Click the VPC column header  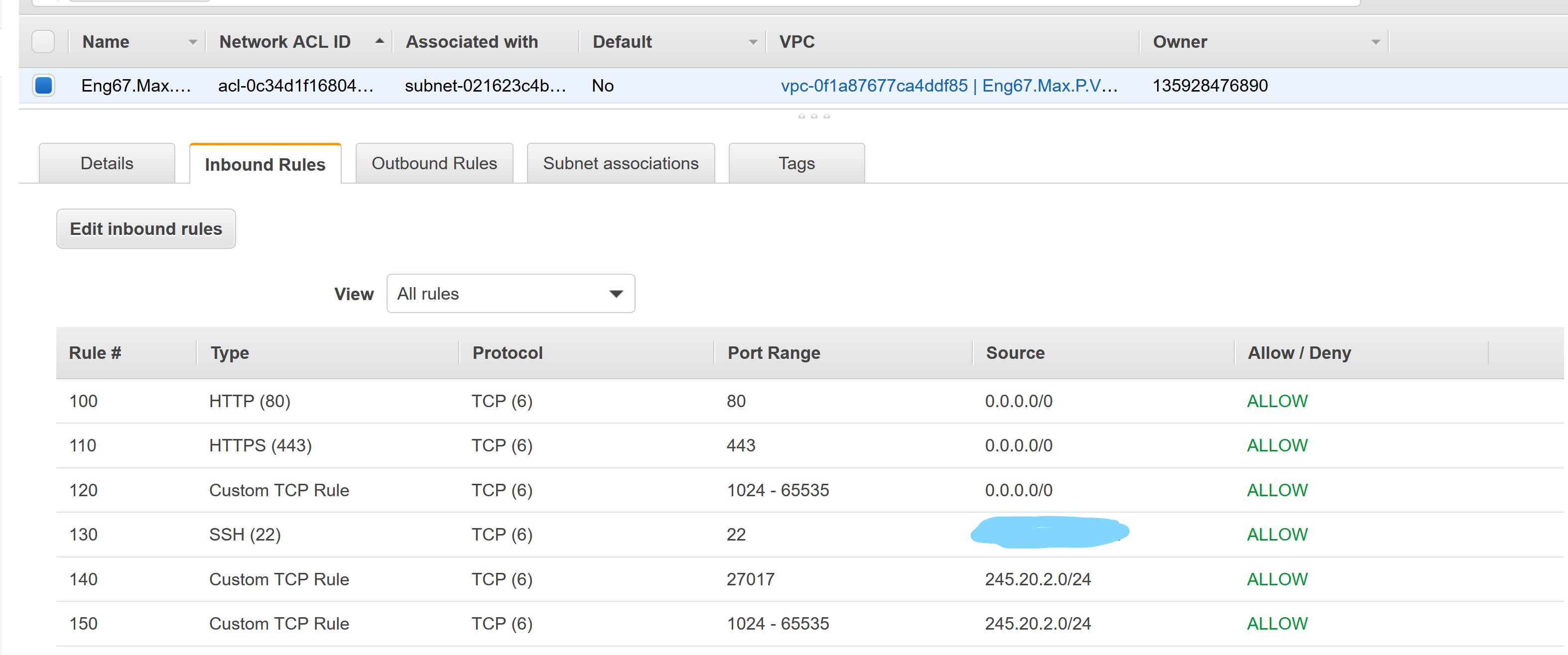[797, 41]
